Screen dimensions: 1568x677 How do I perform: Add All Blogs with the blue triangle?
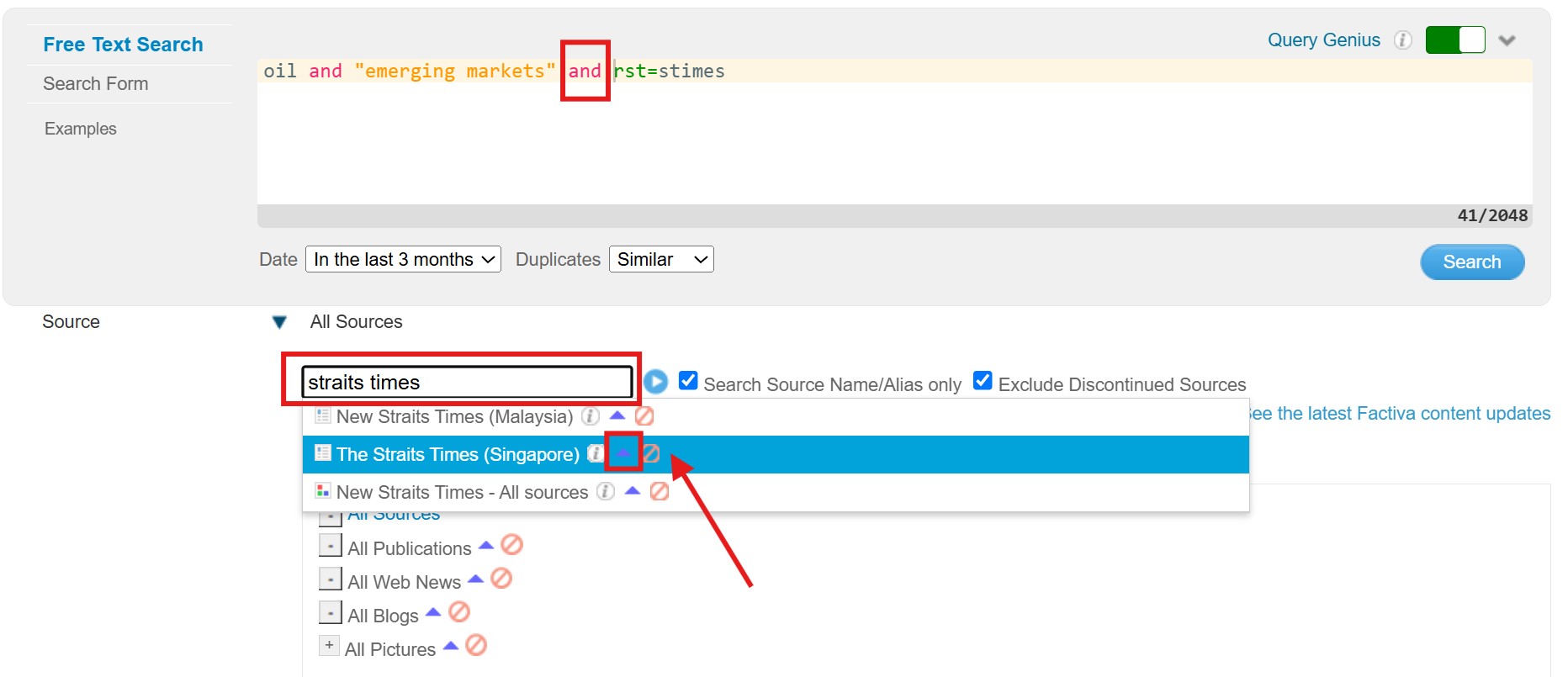433,613
